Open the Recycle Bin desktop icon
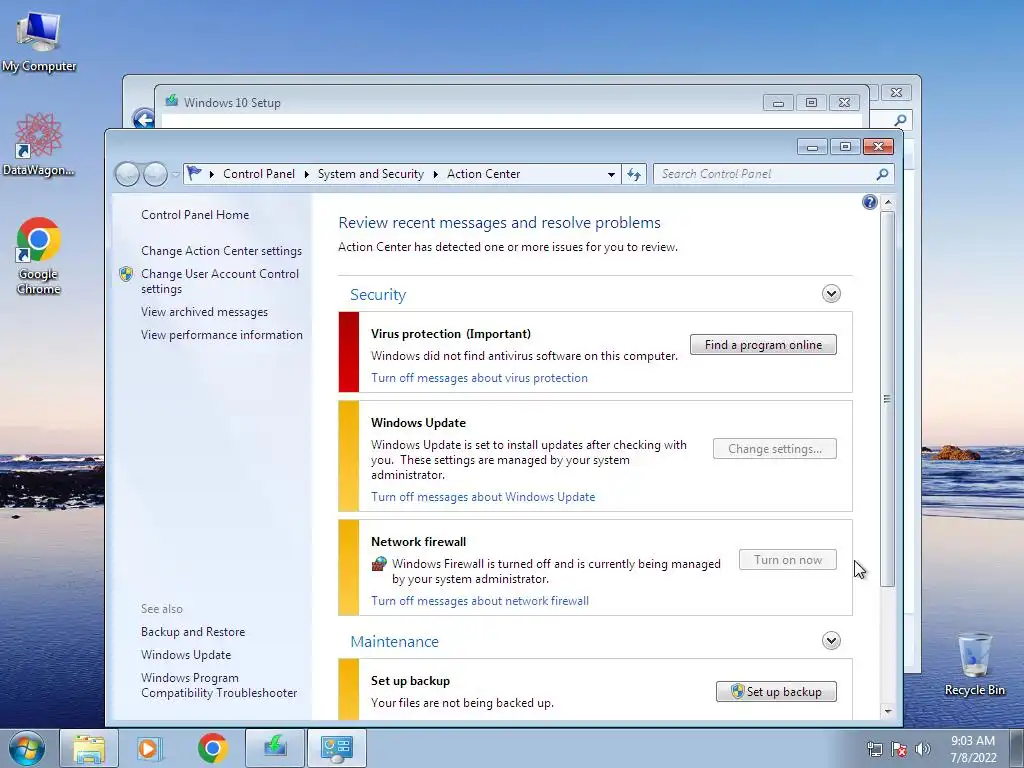This screenshot has width=1024, height=768. tap(974, 663)
